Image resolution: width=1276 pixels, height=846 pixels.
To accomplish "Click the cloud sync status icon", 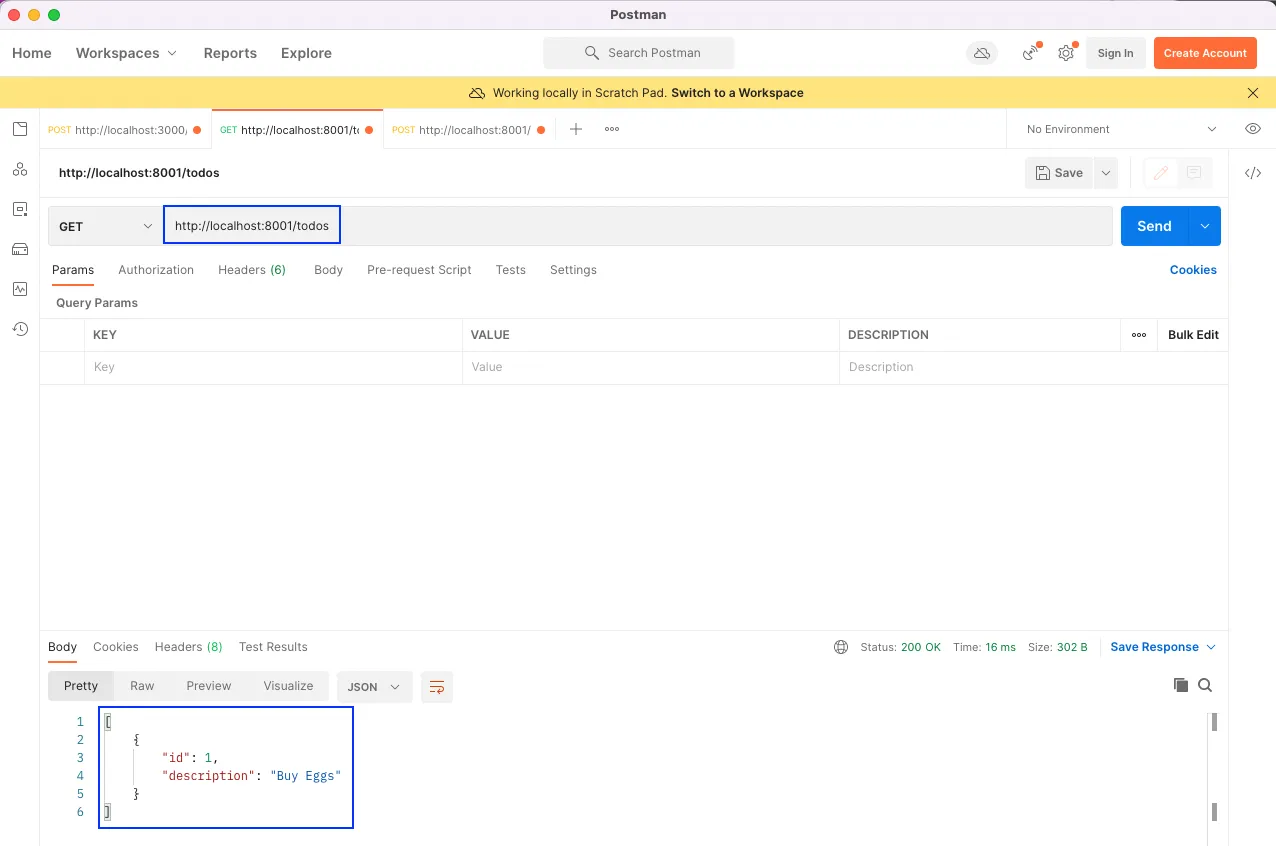I will [x=982, y=53].
